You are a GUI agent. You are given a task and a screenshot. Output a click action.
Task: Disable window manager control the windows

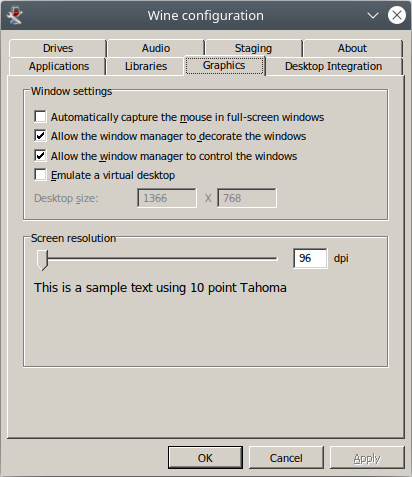point(40,156)
